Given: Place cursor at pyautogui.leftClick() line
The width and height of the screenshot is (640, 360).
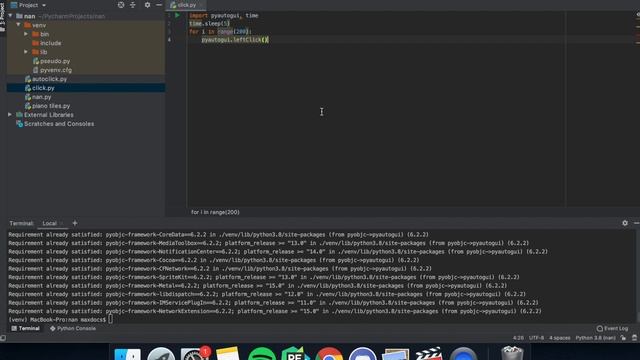Looking at the screenshot, I should (x=235, y=40).
